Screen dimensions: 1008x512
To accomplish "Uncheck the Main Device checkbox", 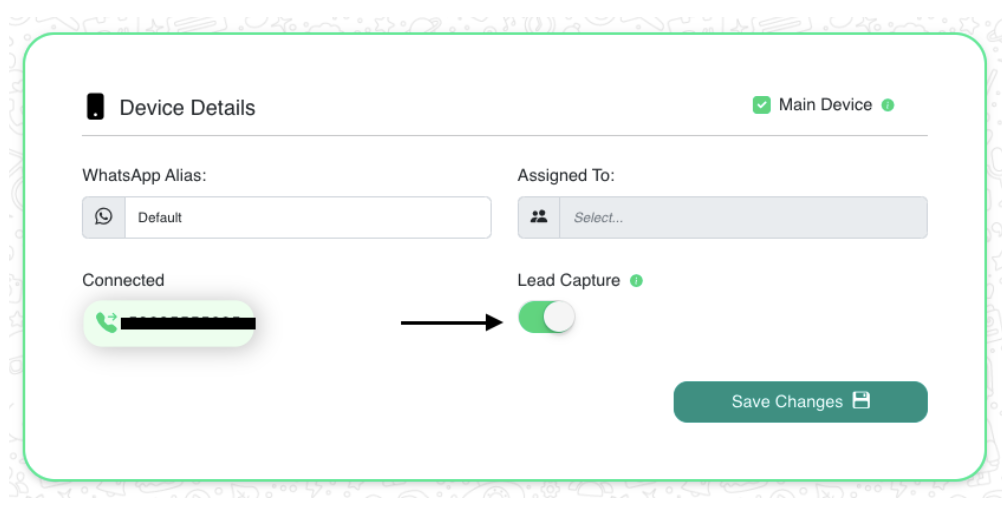I will (x=761, y=105).
